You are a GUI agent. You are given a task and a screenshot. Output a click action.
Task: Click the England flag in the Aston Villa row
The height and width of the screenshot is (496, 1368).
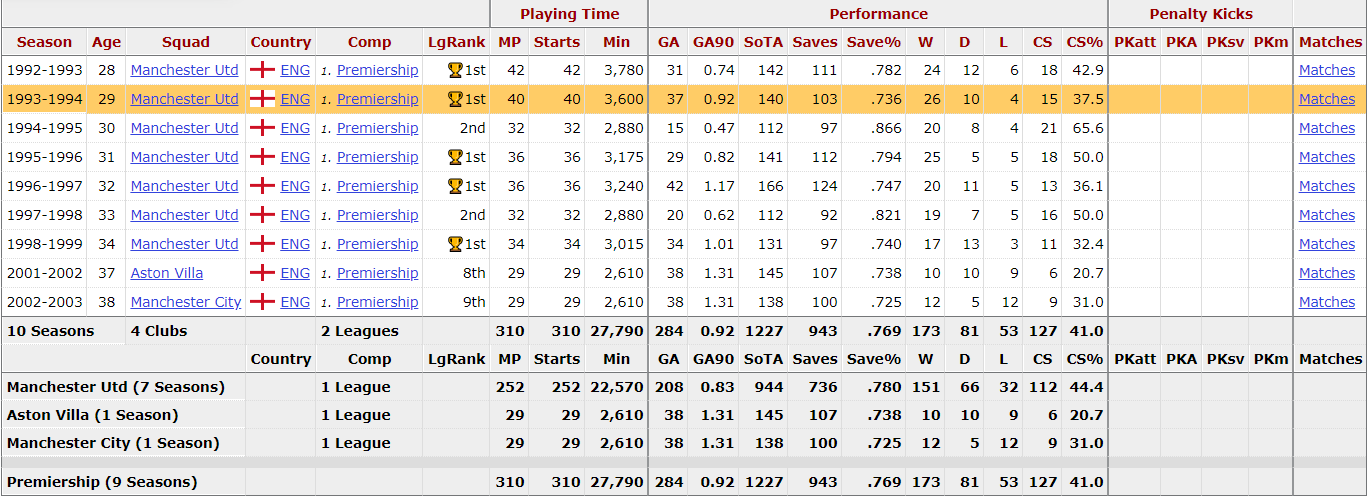(x=263, y=273)
